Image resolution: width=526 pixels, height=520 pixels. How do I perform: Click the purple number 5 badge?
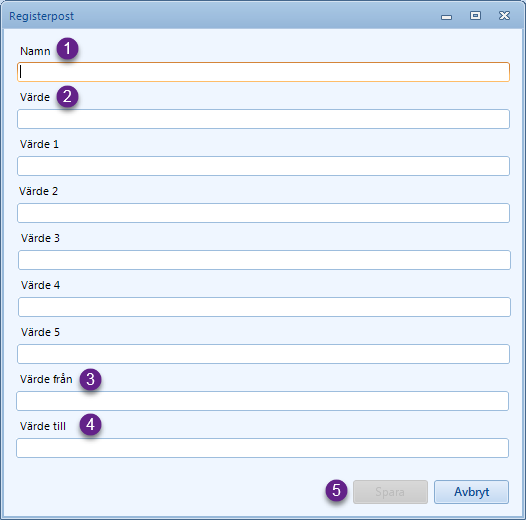click(x=336, y=490)
